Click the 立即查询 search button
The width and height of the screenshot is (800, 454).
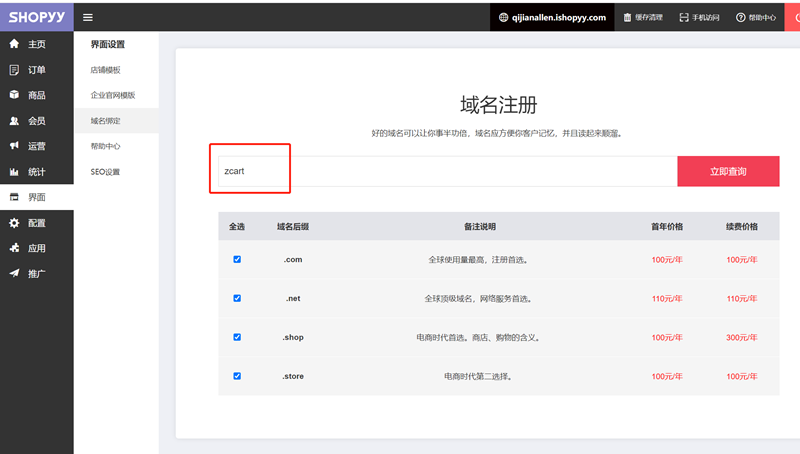[728, 171]
